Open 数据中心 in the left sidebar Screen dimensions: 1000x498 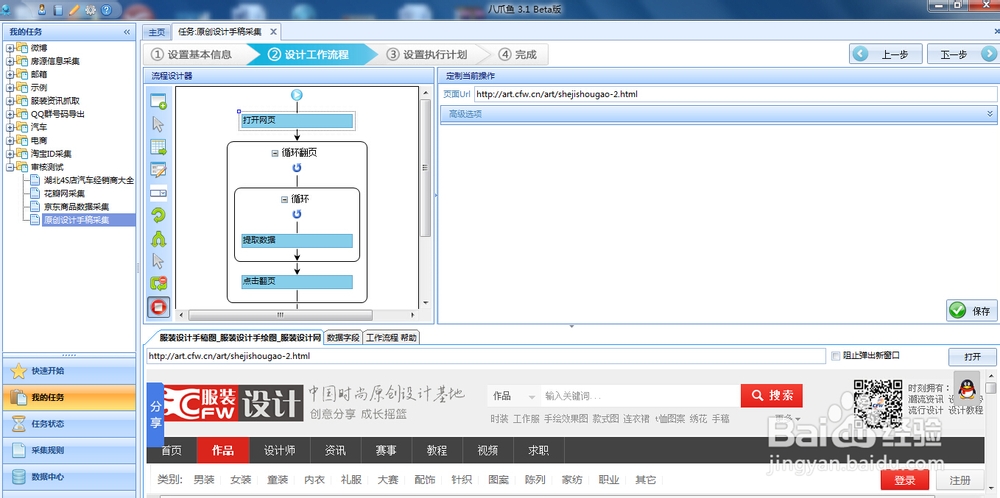coord(48,477)
